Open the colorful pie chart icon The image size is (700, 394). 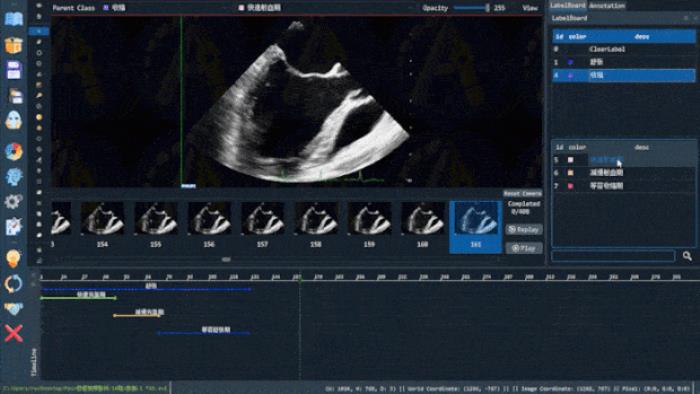pyautogui.click(x=13, y=152)
